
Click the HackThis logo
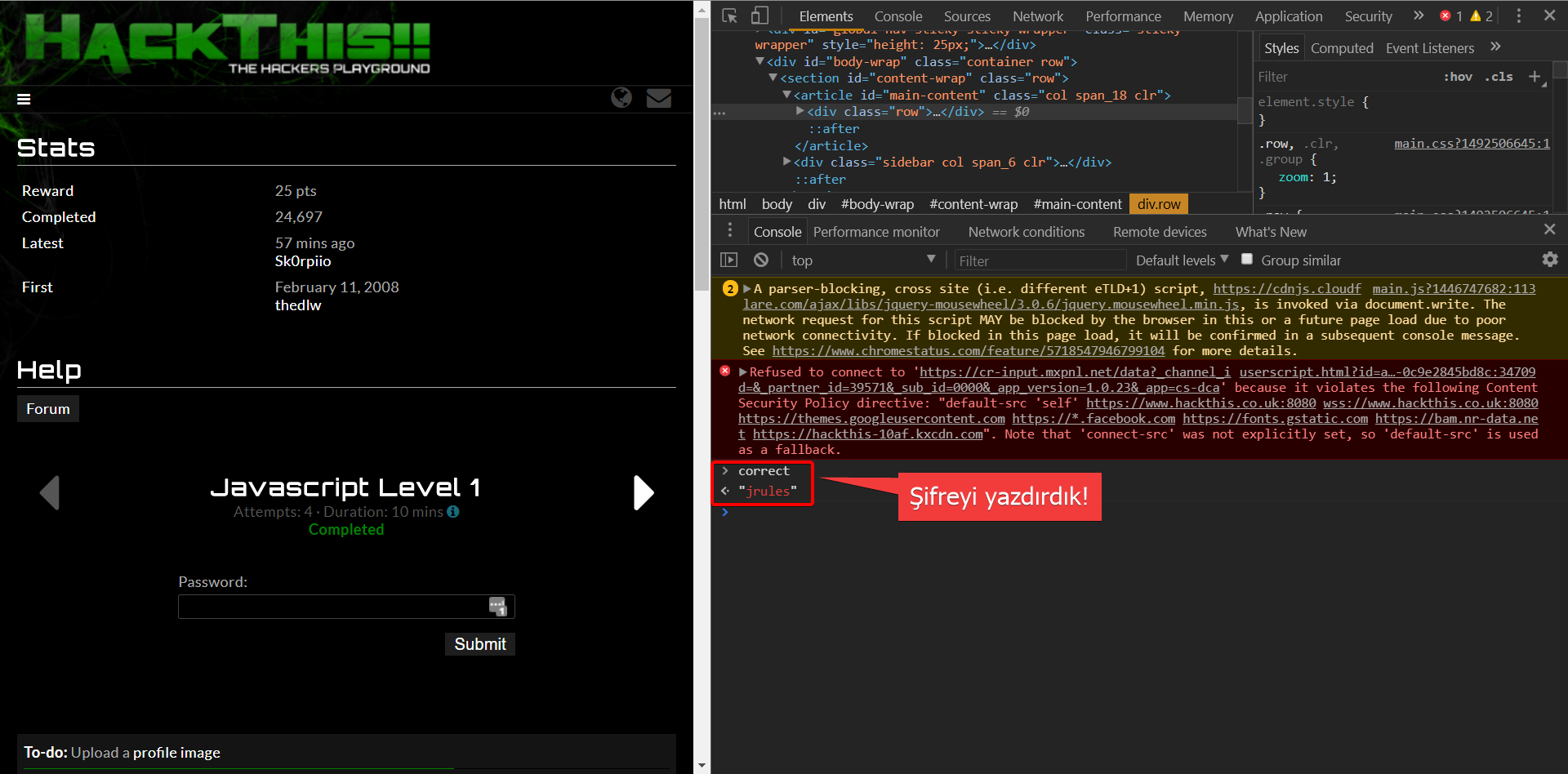[x=228, y=42]
